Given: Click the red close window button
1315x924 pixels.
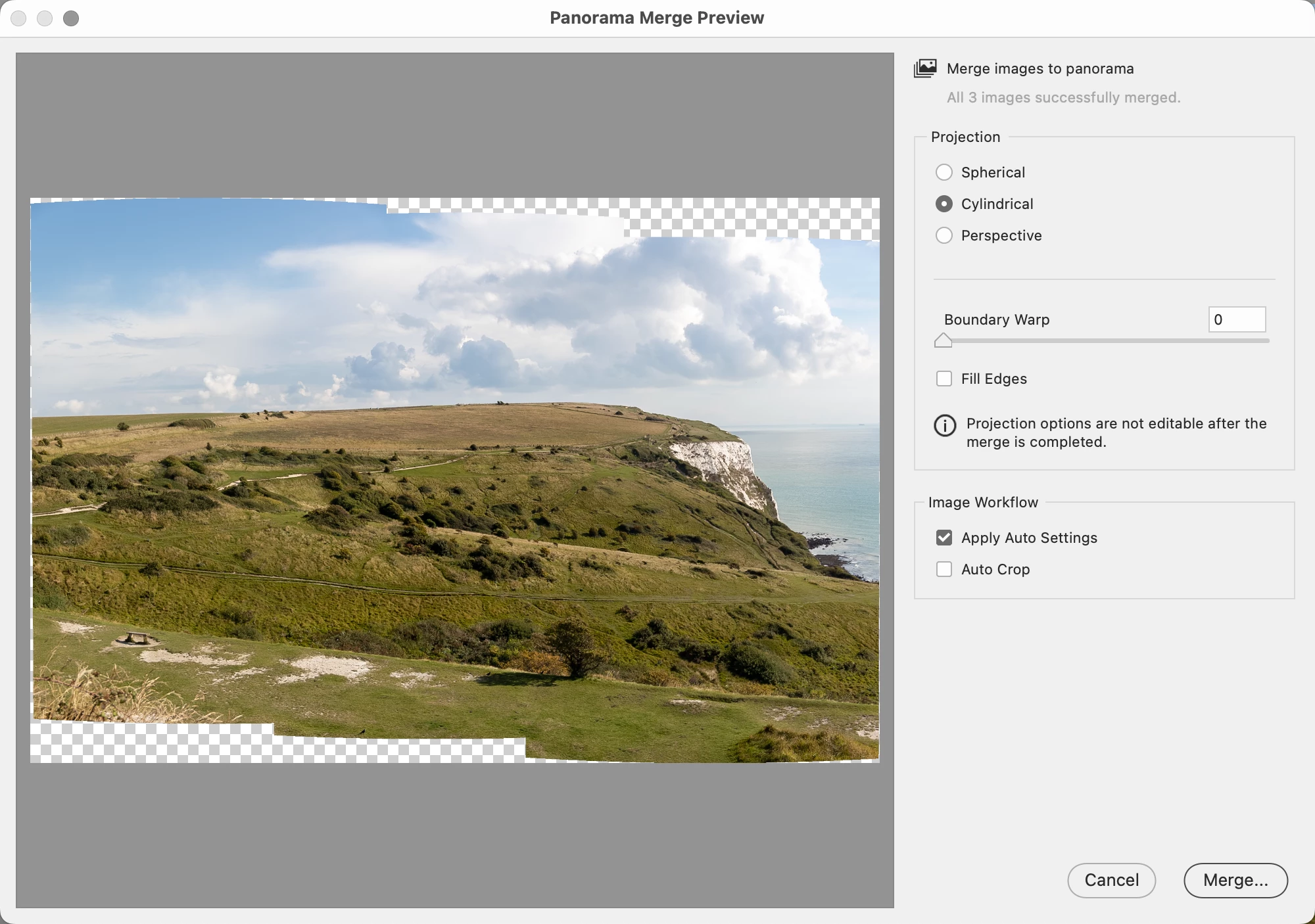Looking at the screenshot, I should tap(18, 18).
